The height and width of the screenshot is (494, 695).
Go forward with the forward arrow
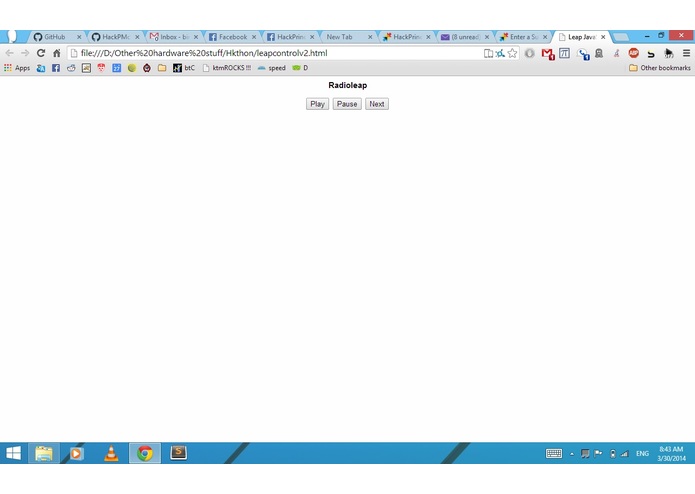pyautogui.click(x=25, y=53)
